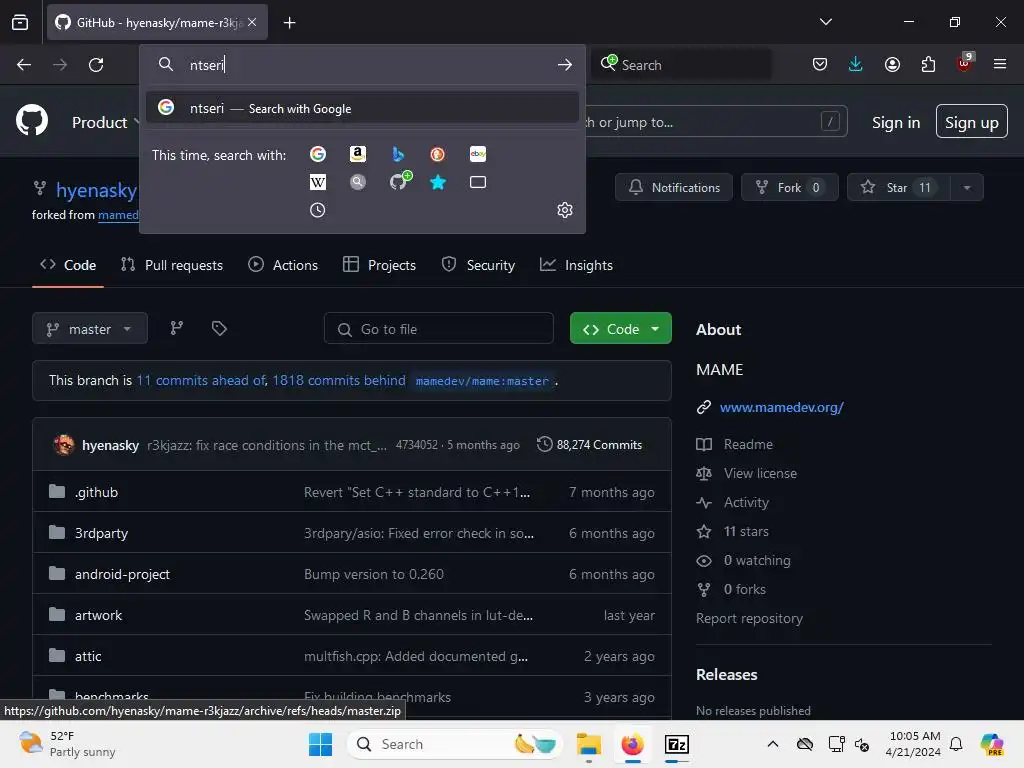
Task: Open uBlock Origin extension icon
Action: coord(964,63)
